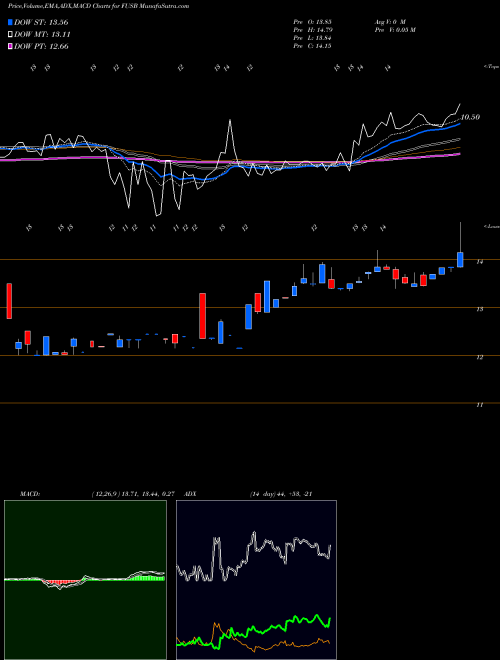Click the ADX values '(14 day) 44, +33, -21'
The height and width of the screenshot is (660, 500).
tap(281, 494)
